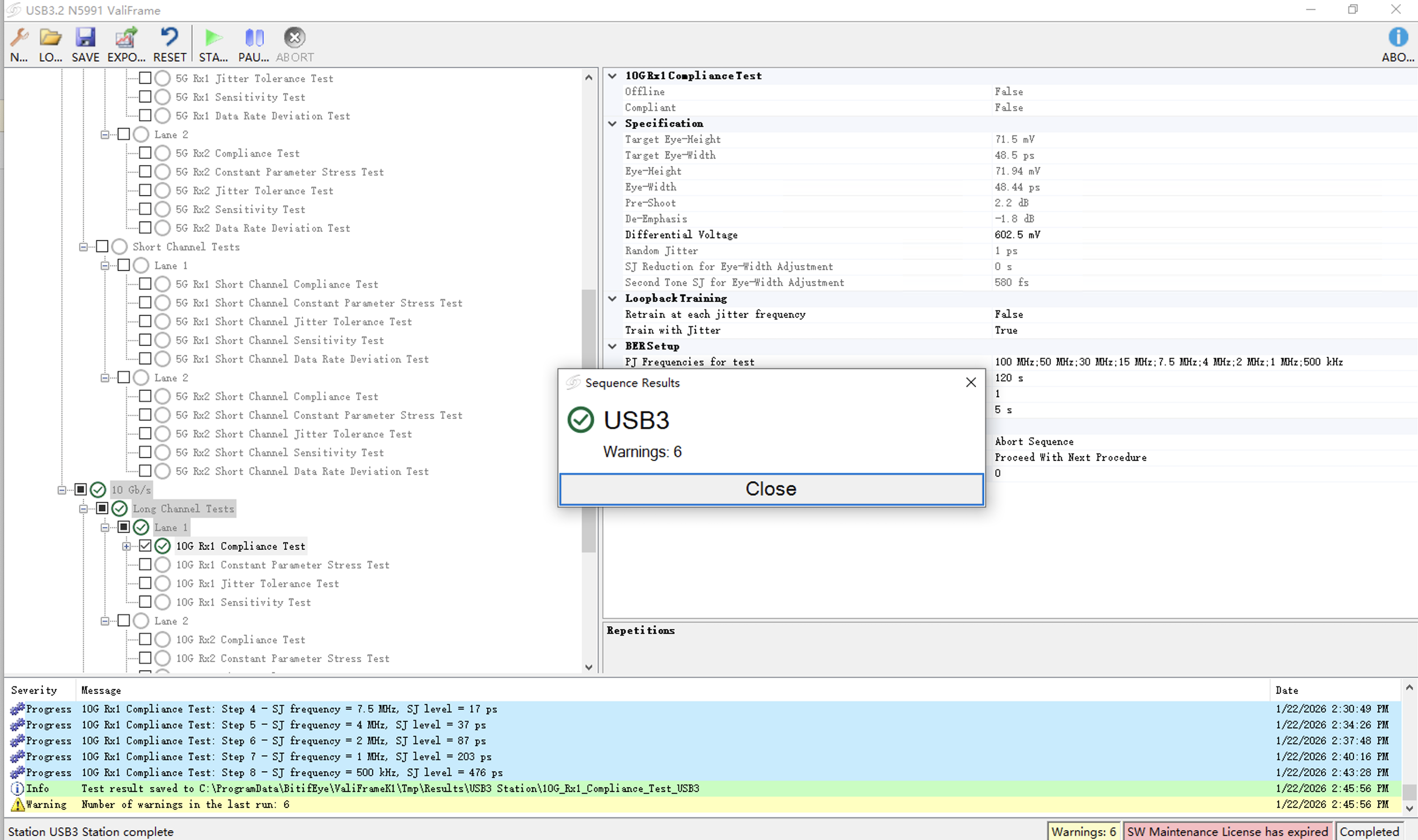
Task: Dismiss Sequence Results with X button
Action: tap(970, 383)
